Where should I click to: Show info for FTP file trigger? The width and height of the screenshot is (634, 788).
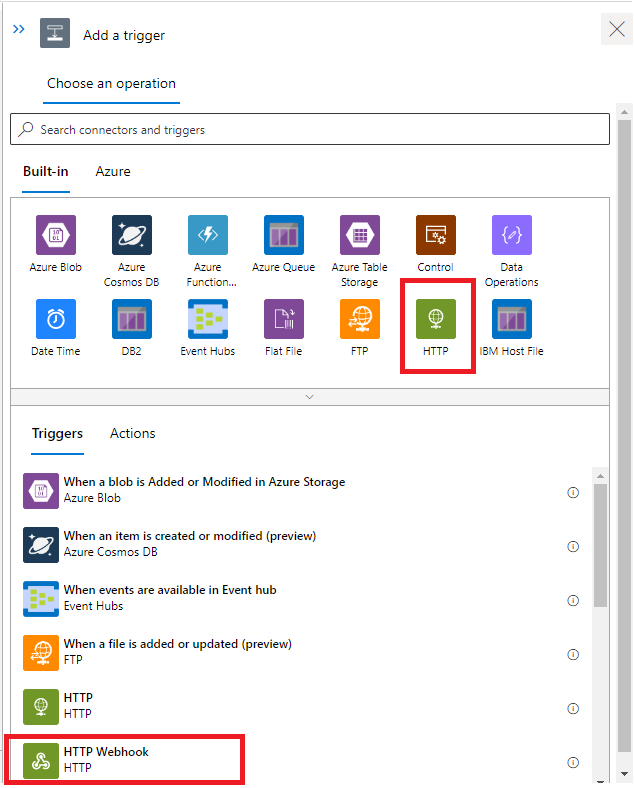click(573, 654)
